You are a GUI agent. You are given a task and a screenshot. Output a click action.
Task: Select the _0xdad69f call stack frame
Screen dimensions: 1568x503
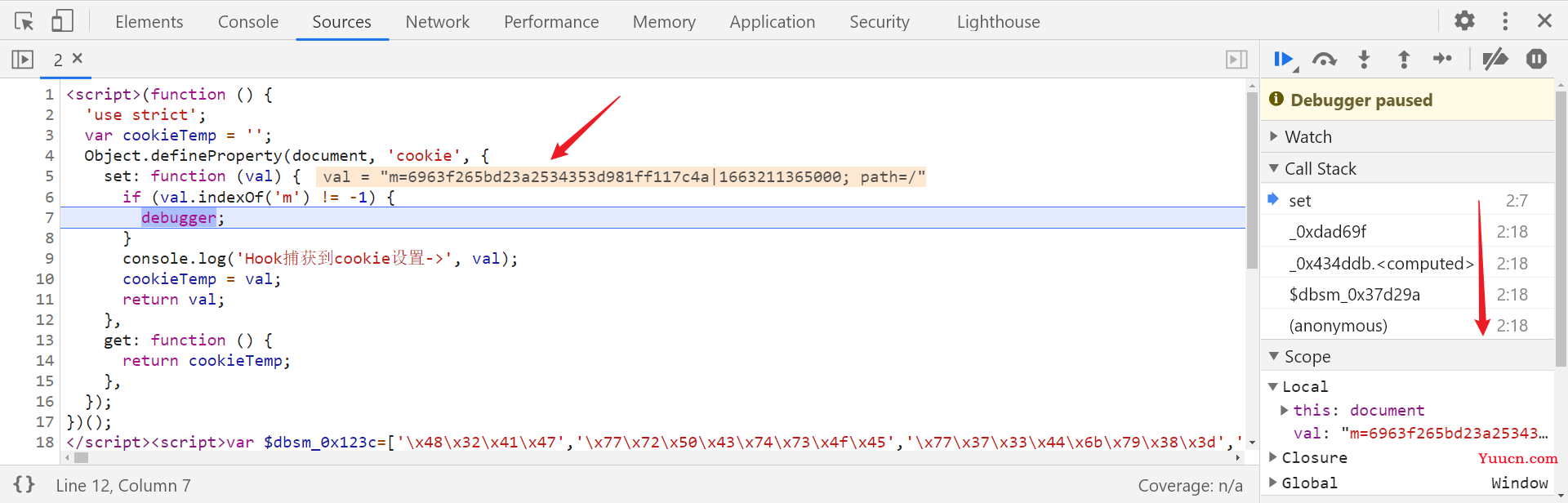point(1407,231)
